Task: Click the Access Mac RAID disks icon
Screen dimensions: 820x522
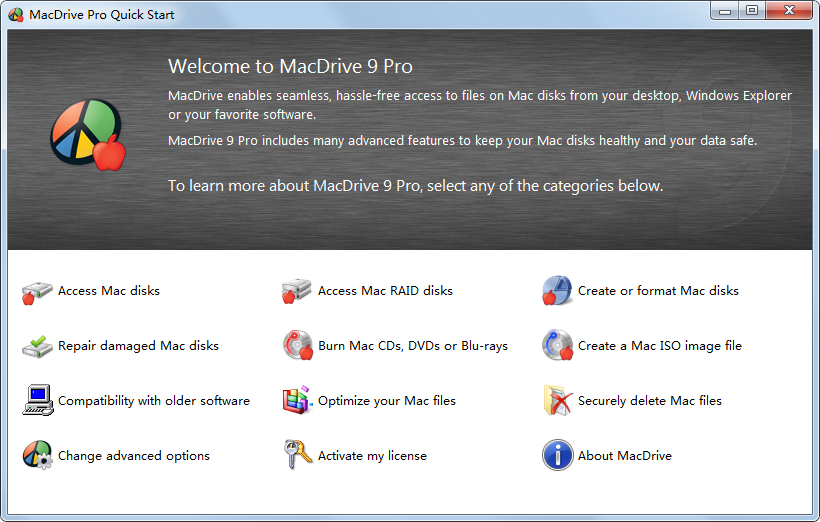Action: coord(297,291)
